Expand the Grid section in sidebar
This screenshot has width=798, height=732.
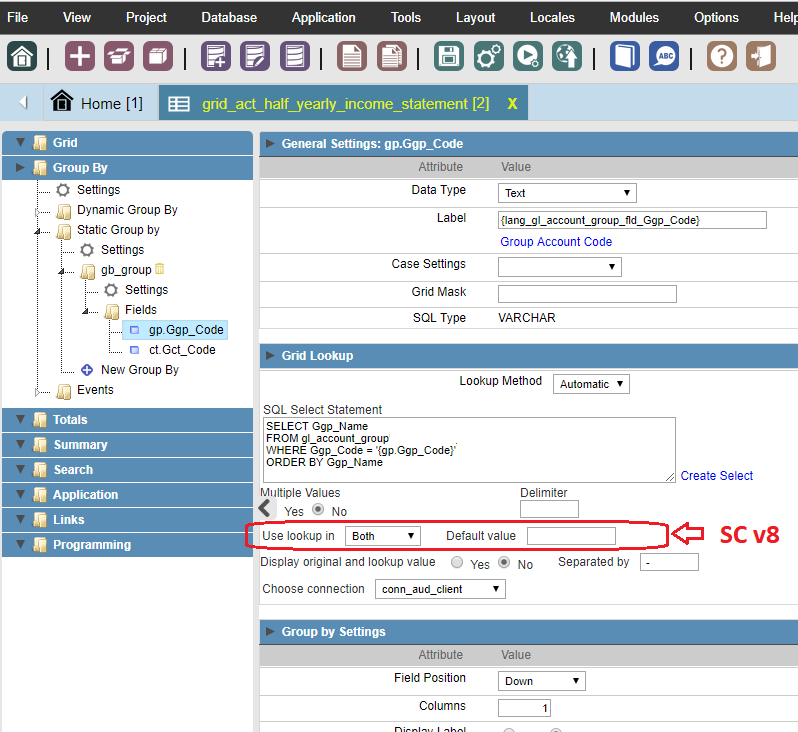coord(128,143)
